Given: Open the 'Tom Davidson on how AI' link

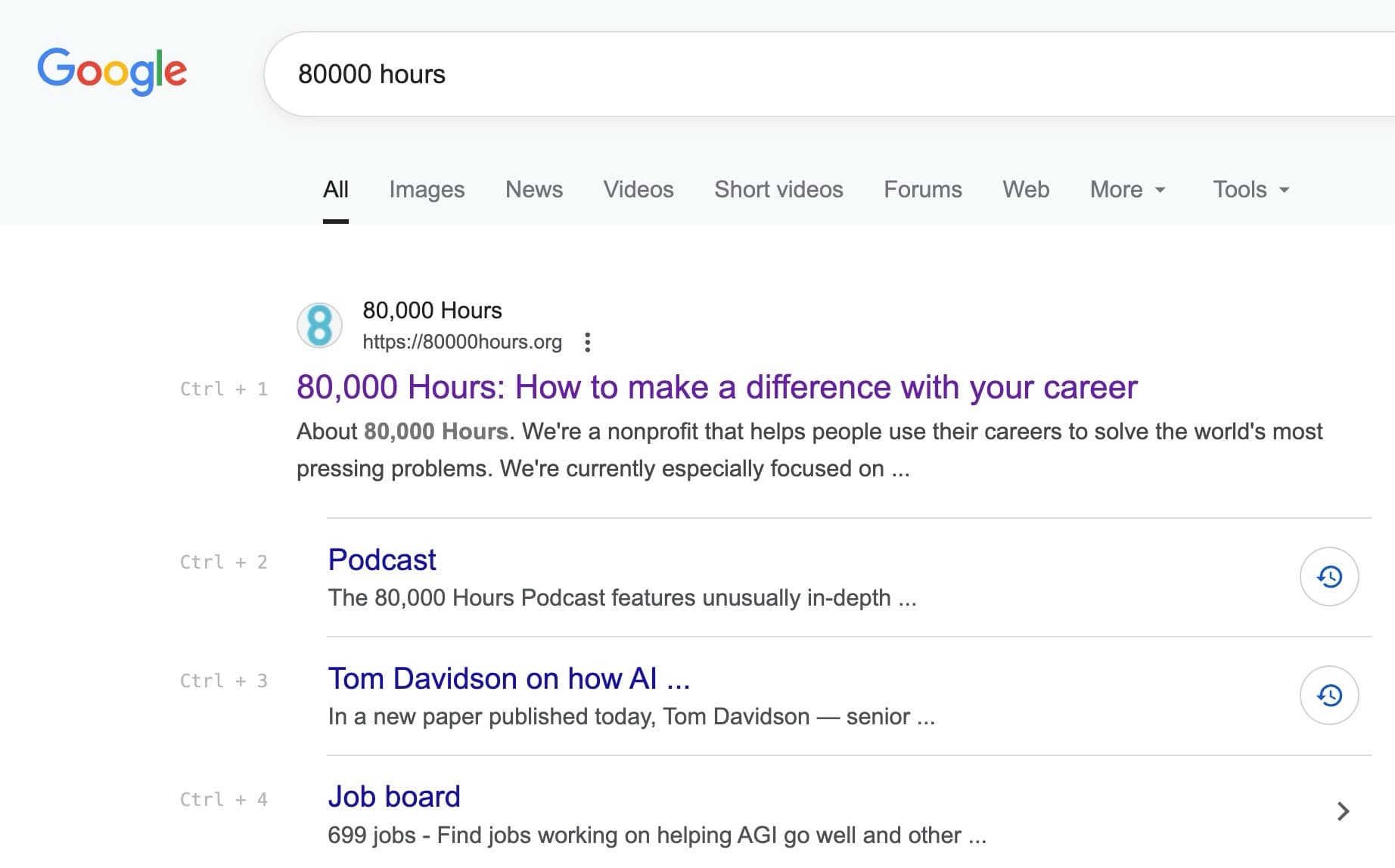Looking at the screenshot, I should pos(509,678).
